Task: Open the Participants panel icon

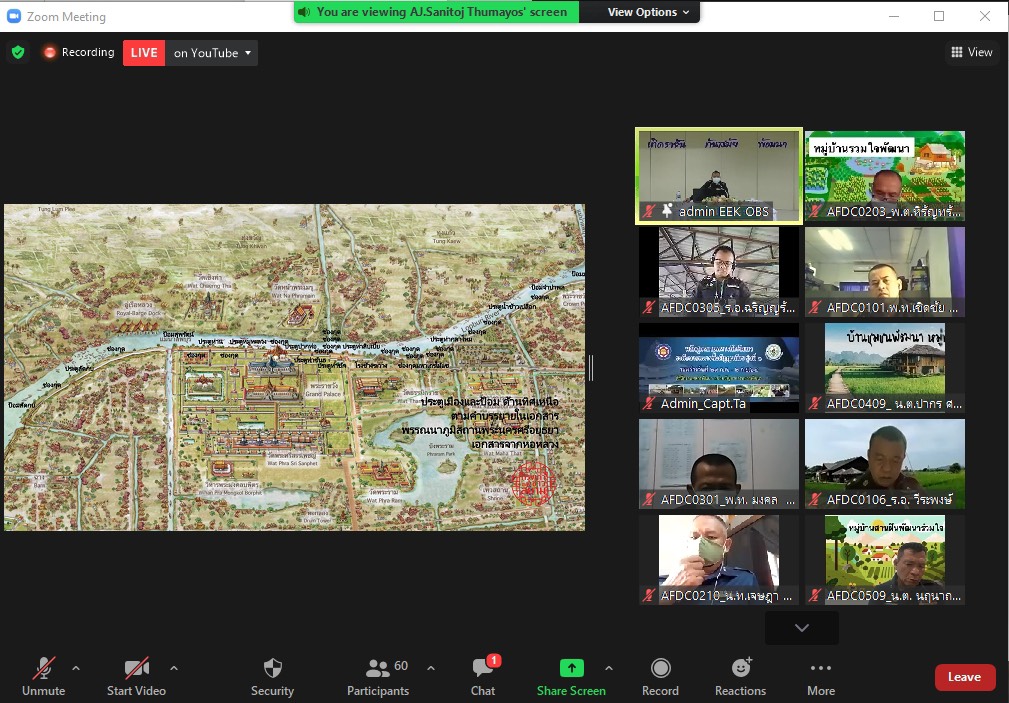Action: tap(377, 669)
